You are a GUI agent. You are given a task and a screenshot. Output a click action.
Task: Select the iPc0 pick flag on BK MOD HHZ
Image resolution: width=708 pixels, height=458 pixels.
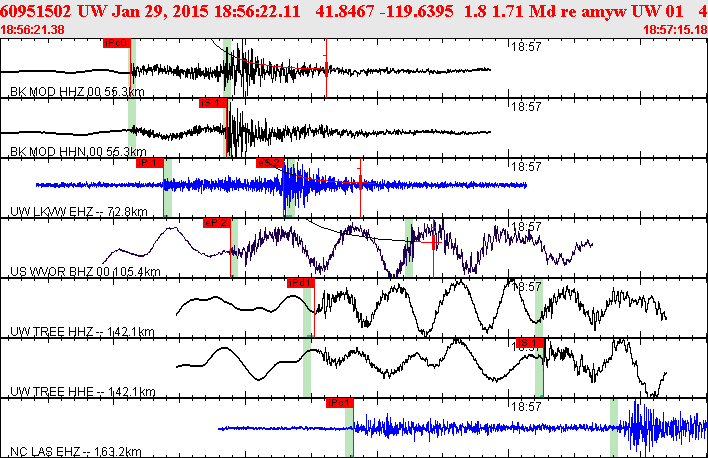(x=116, y=43)
